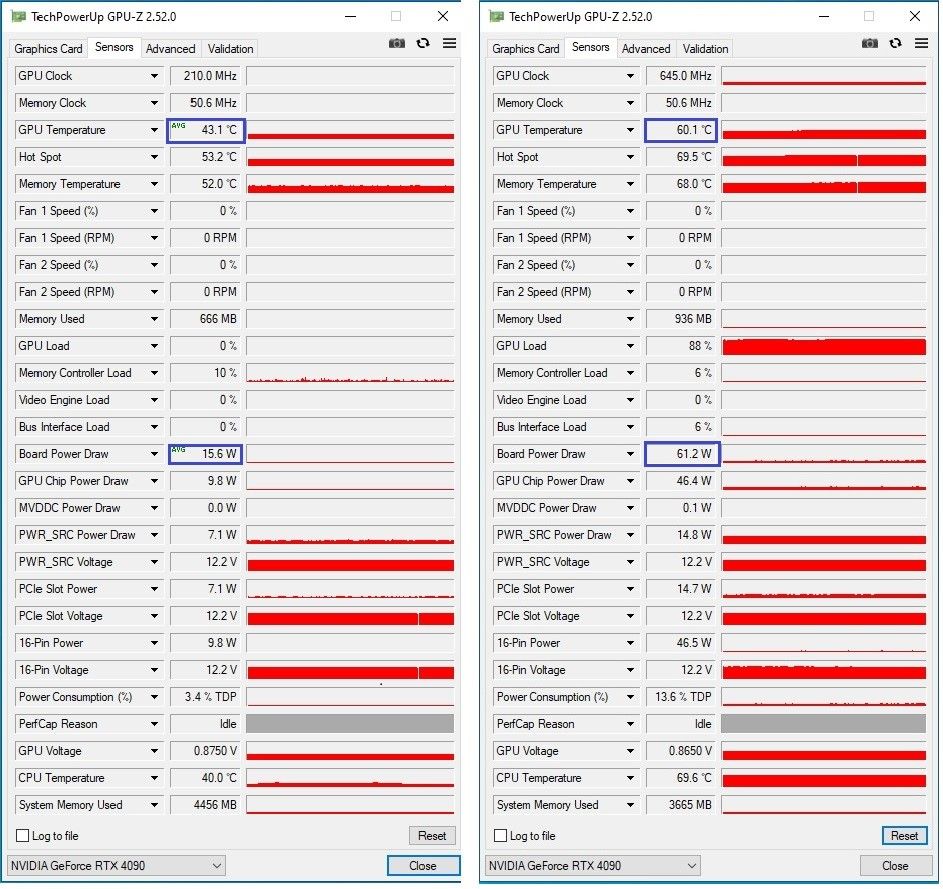Screen dimensions: 943x889
Task: Click GPU Temperature value 43.1 °C in left window
Action: (x=206, y=130)
